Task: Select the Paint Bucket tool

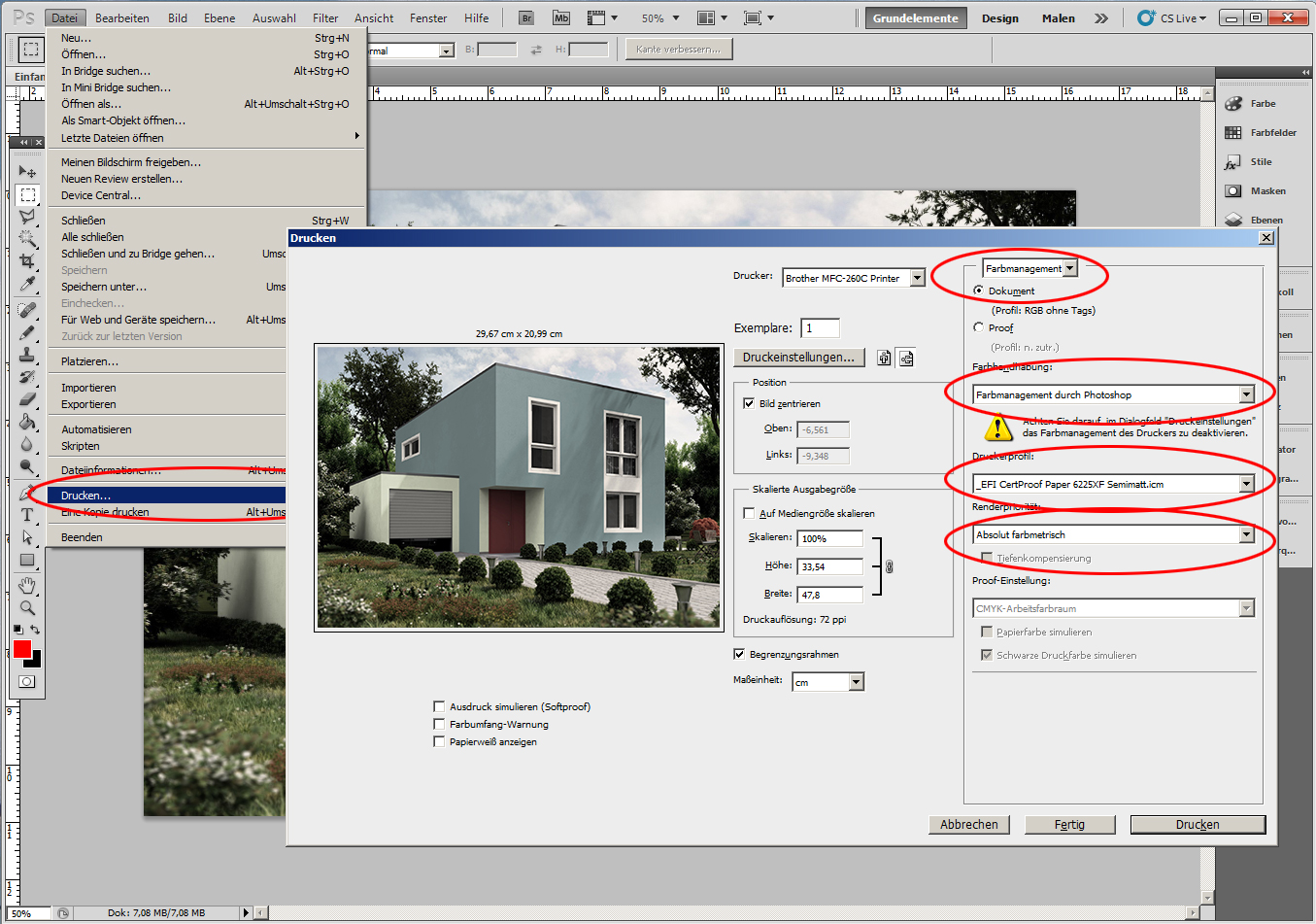Action: tap(27, 422)
